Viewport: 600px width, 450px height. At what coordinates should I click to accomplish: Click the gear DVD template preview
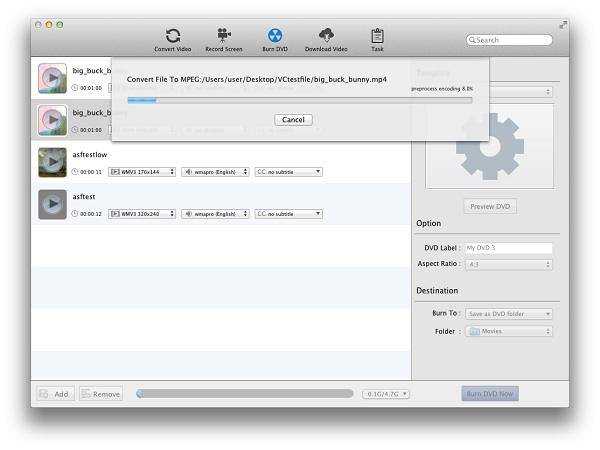point(490,146)
